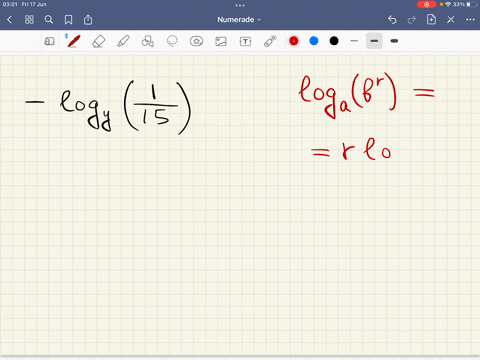Tap the three-dot multitasking indicator
Viewport: 480px width, 360px height.
tap(240, 5)
